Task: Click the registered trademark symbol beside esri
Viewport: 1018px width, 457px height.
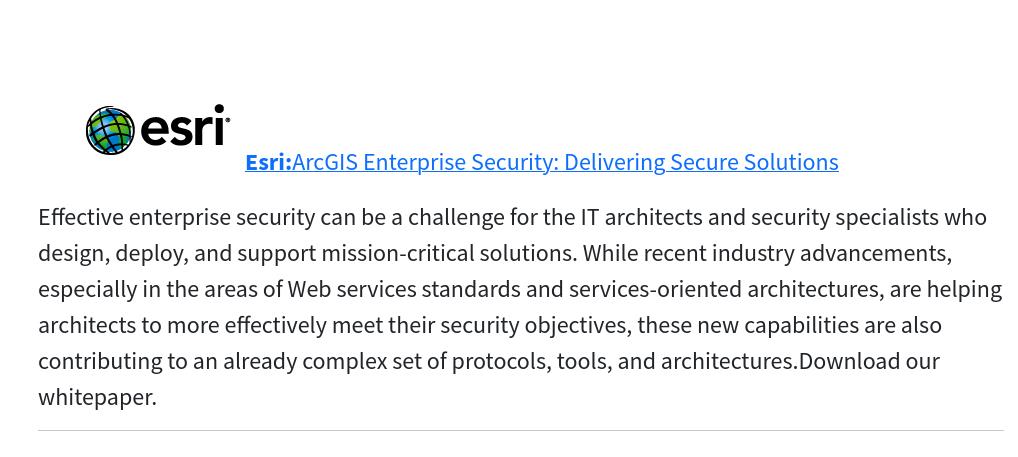Action: click(228, 122)
